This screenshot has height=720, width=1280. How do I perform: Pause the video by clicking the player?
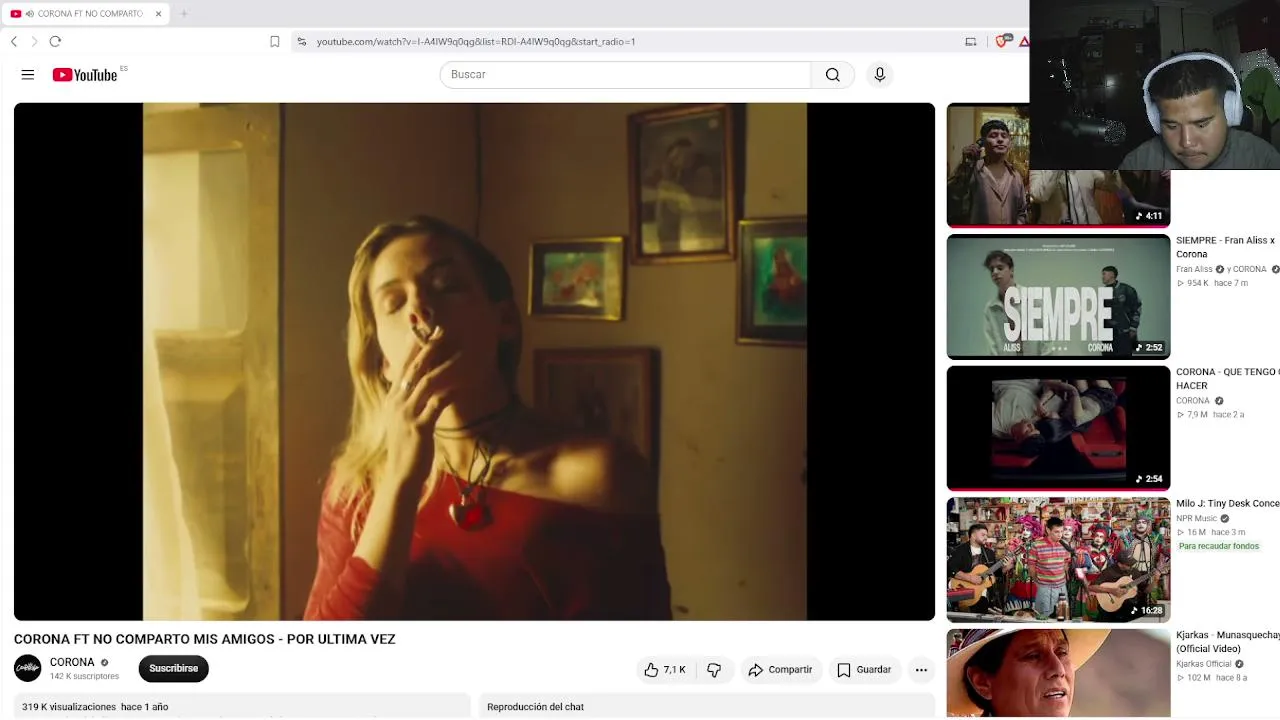click(474, 361)
